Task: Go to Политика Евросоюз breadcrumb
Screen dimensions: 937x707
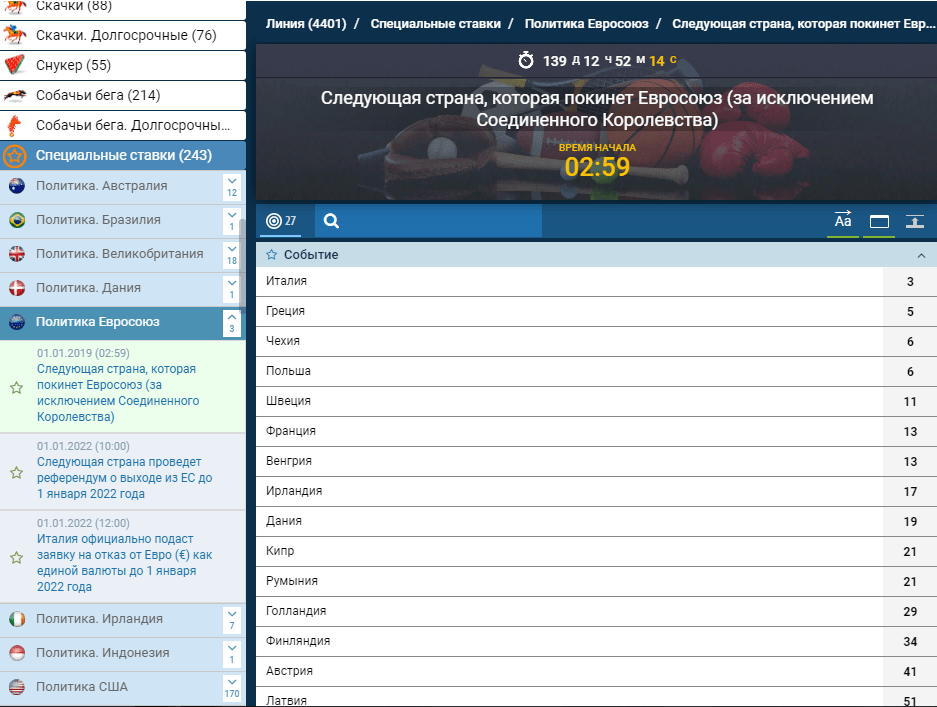Action: [586, 24]
